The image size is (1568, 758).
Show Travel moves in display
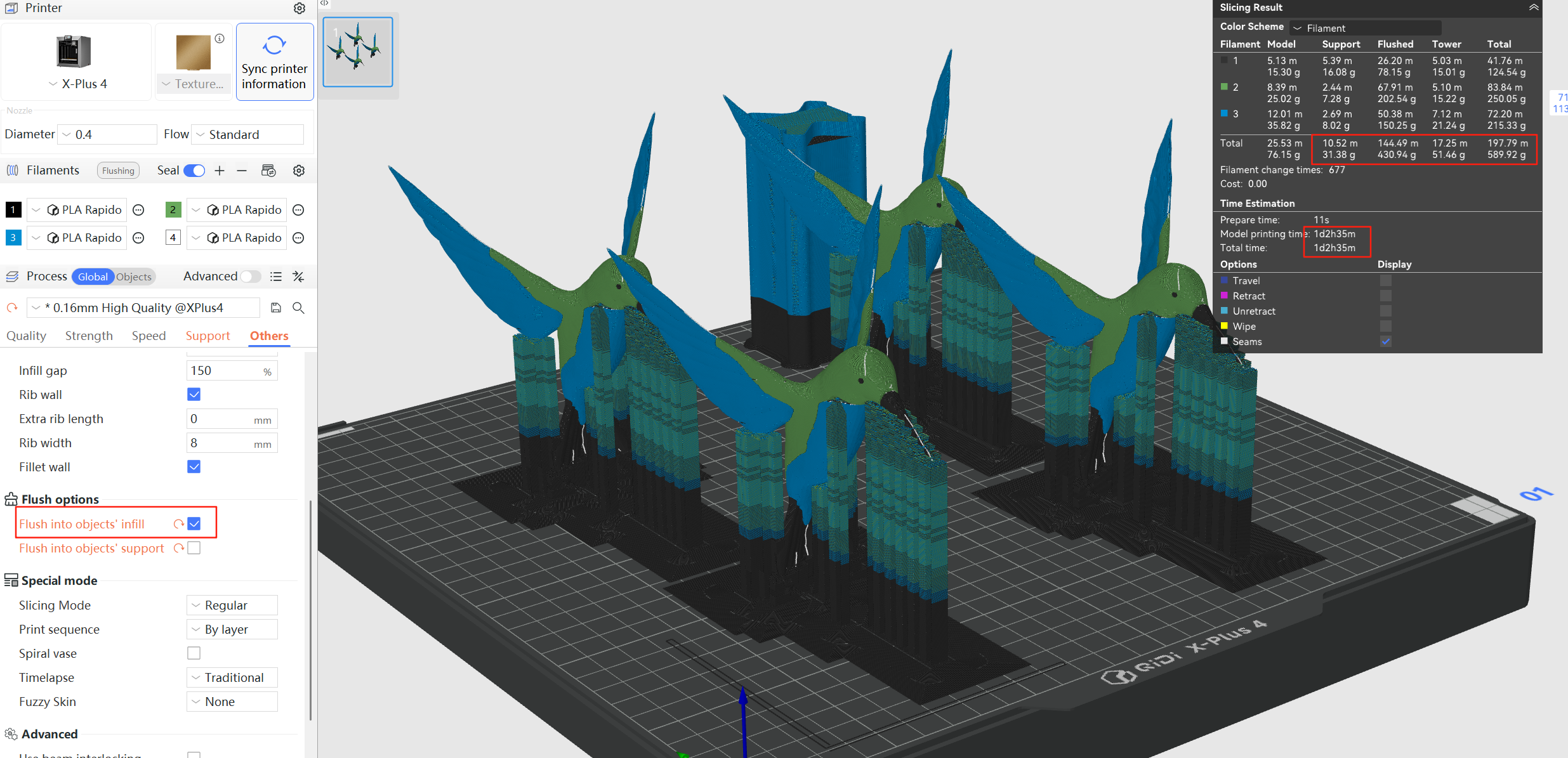[1386, 280]
